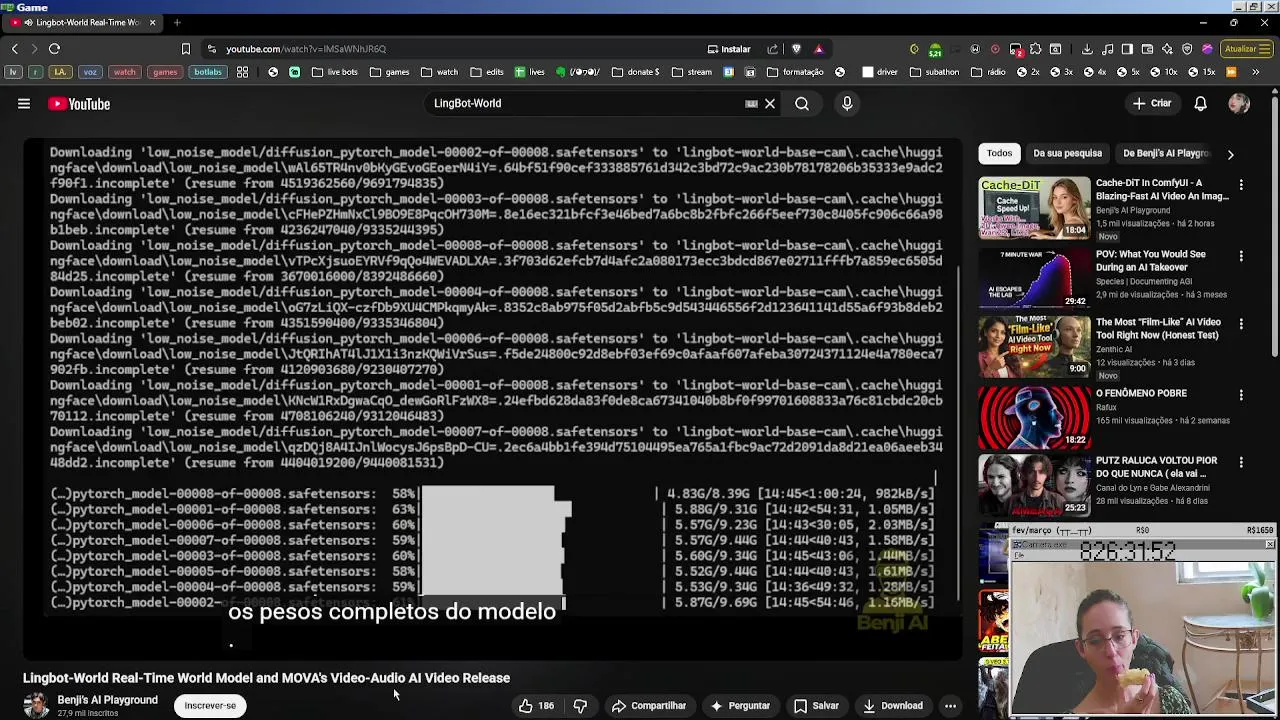This screenshot has height=720, width=1280.
Task: Open media control music note icon
Action: [x=1108, y=49]
